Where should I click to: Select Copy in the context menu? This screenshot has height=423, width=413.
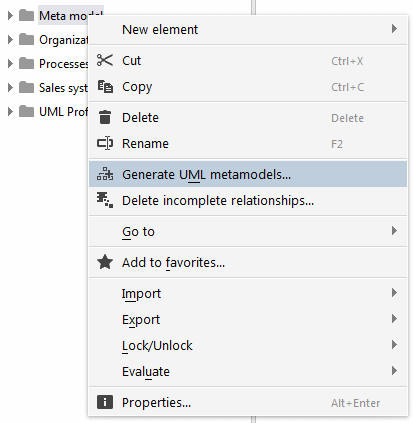pos(248,87)
